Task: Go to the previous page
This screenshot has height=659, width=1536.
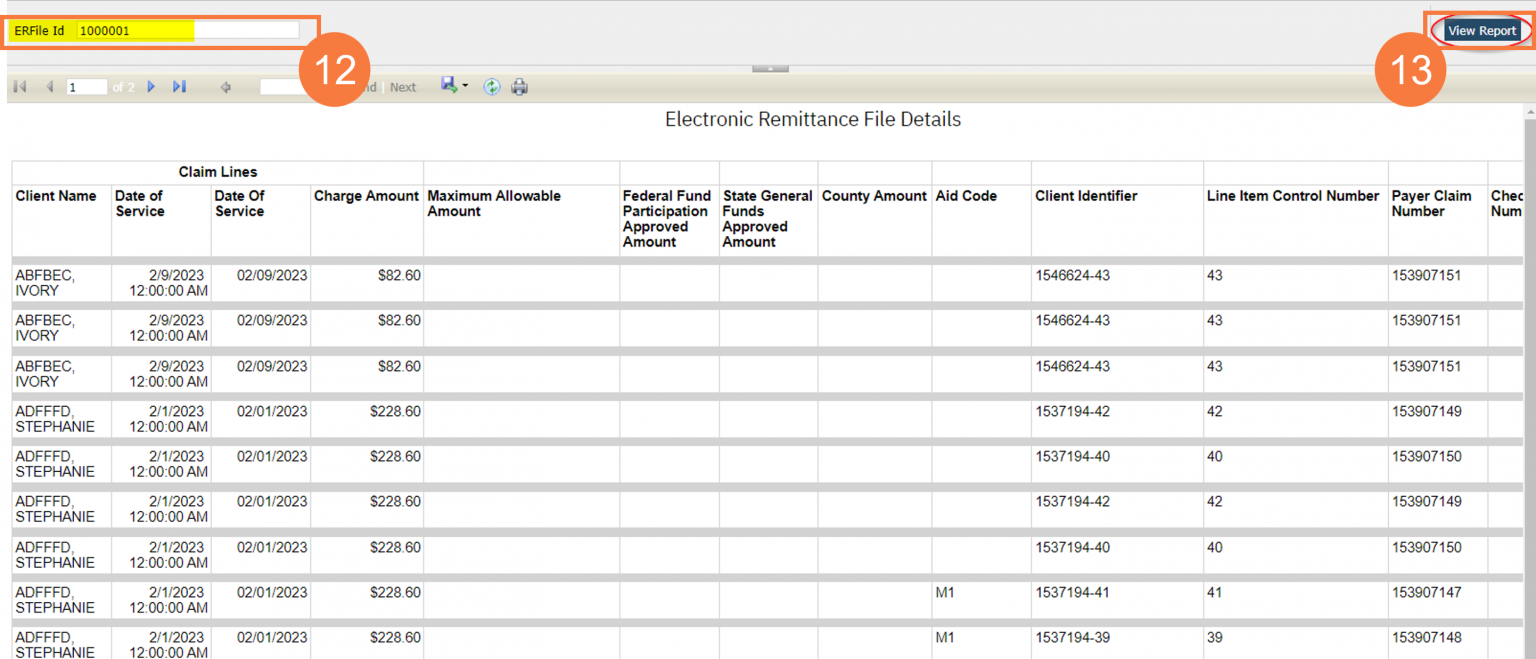Action: point(49,86)
